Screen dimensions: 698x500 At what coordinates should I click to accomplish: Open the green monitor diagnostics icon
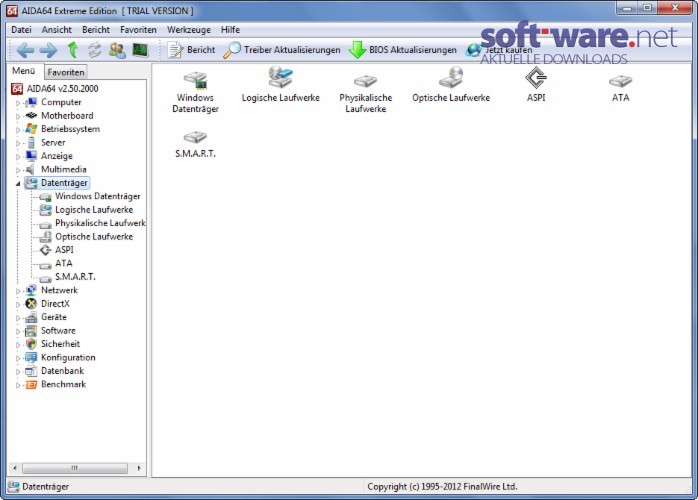140,50
